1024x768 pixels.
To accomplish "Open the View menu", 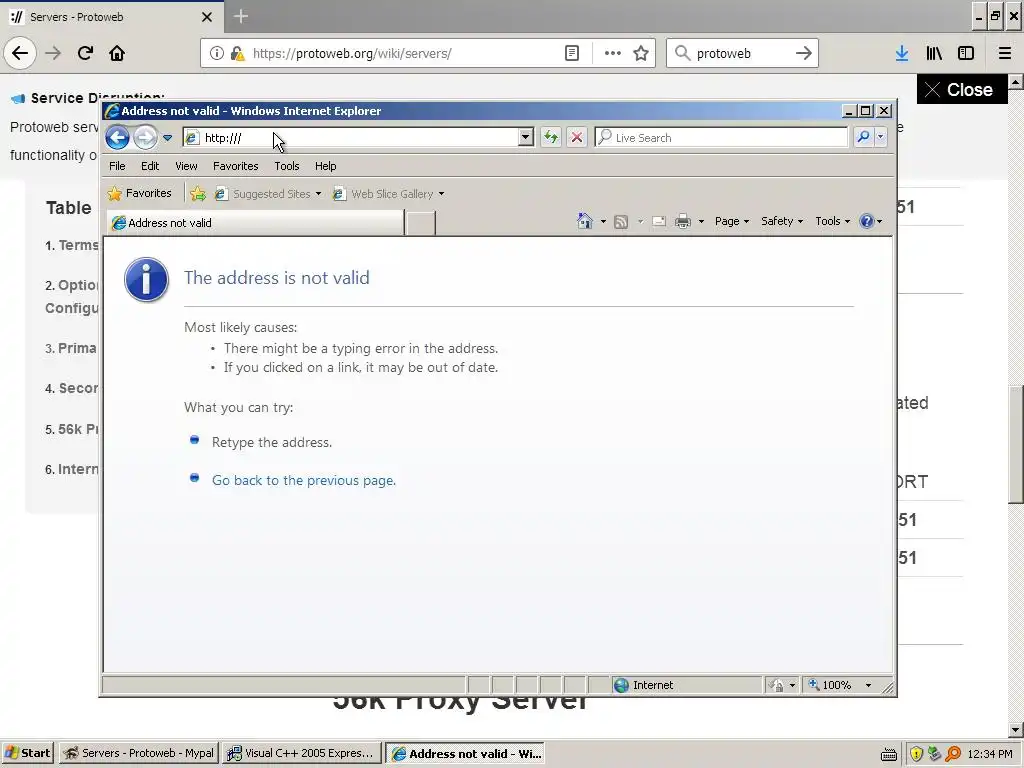I will pyautogui.click(x=186, y=166).
